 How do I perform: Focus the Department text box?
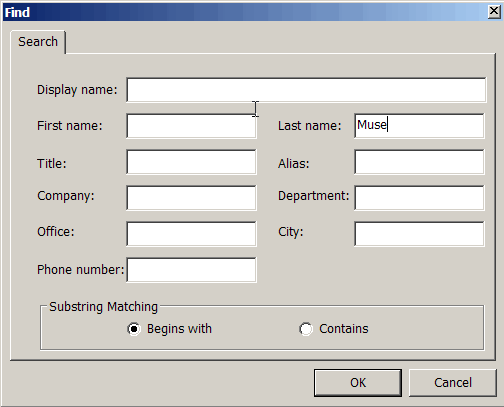[419, 198]
